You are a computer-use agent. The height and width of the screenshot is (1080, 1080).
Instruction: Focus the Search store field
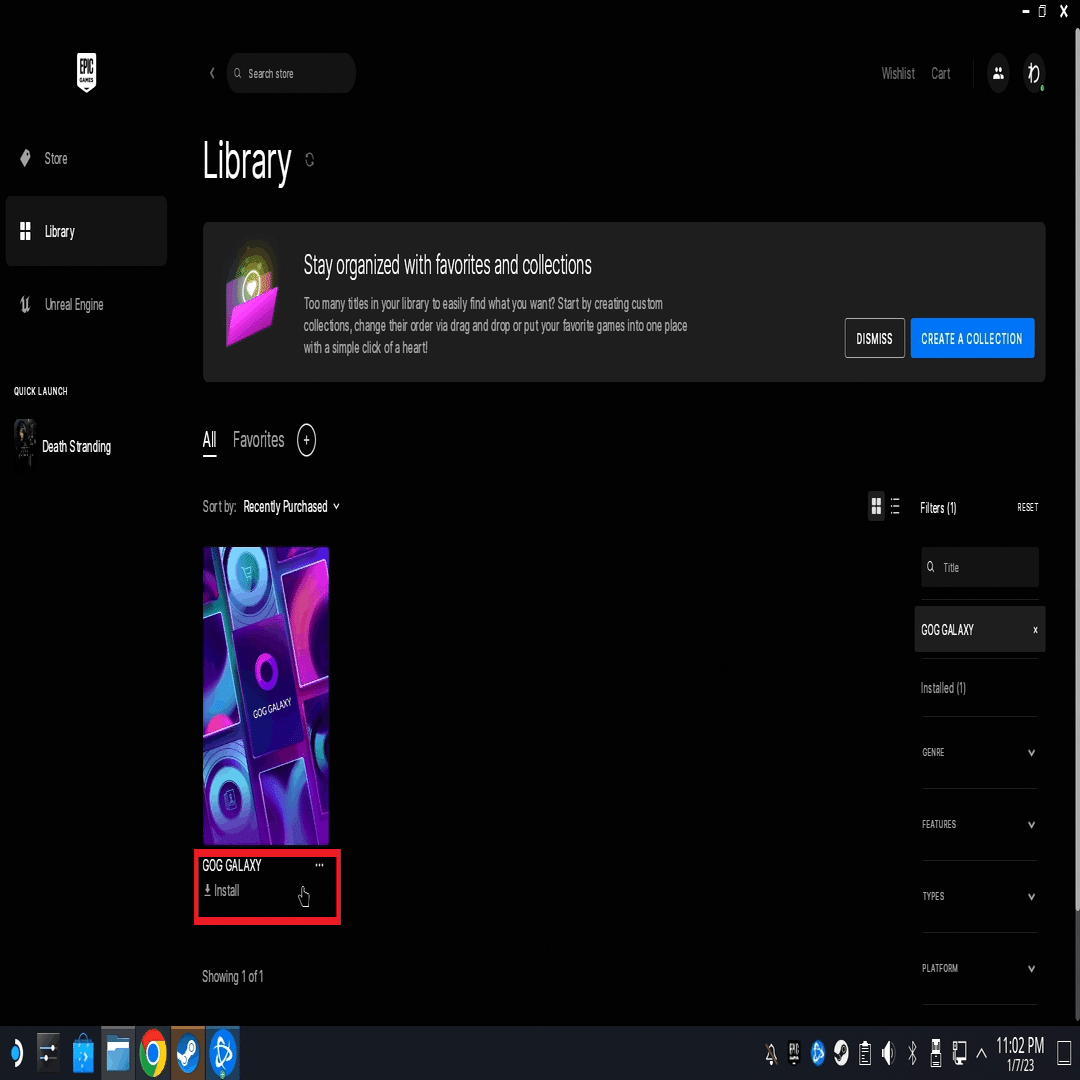291,73
